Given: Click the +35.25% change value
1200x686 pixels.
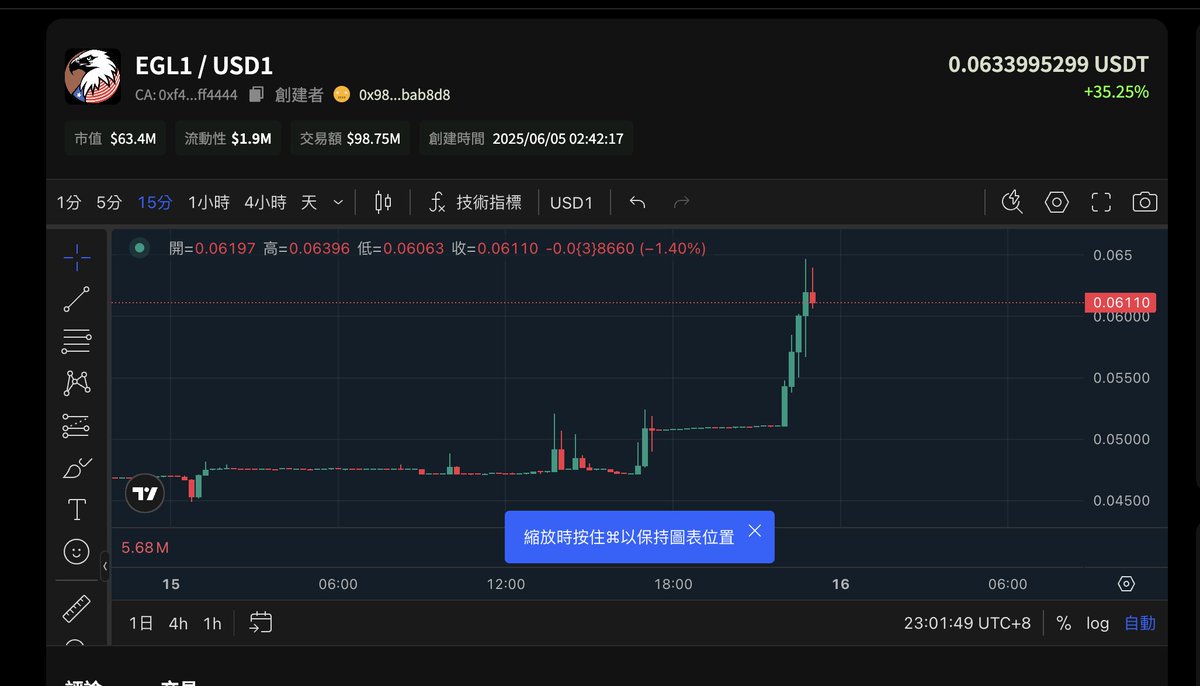Looking at the screenshot, I should tap(1116, 92).
